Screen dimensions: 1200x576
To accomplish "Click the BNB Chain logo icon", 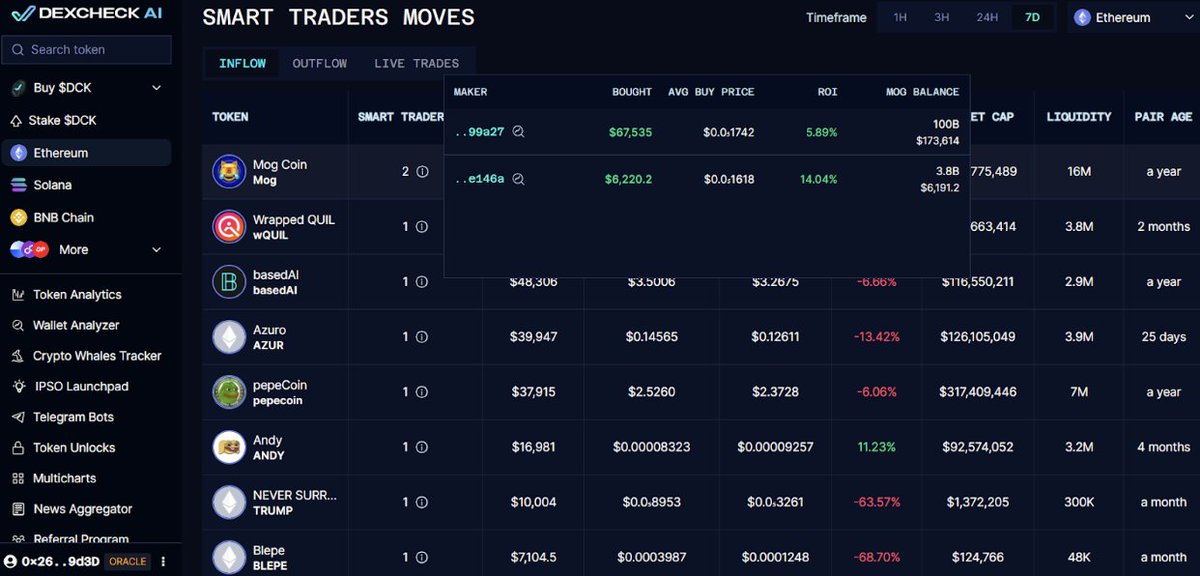I will 18,217.
